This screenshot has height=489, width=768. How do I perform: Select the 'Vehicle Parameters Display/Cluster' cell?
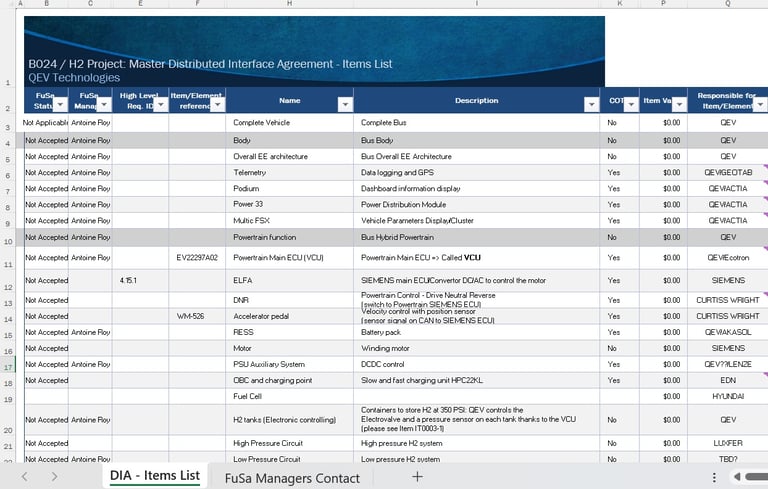[x=476, y=220]
